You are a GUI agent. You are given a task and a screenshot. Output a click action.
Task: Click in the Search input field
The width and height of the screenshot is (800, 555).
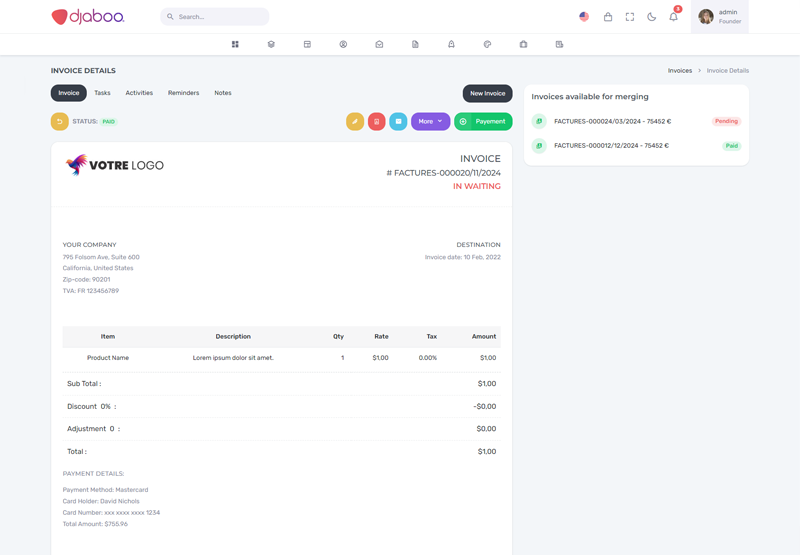point(220,17)
